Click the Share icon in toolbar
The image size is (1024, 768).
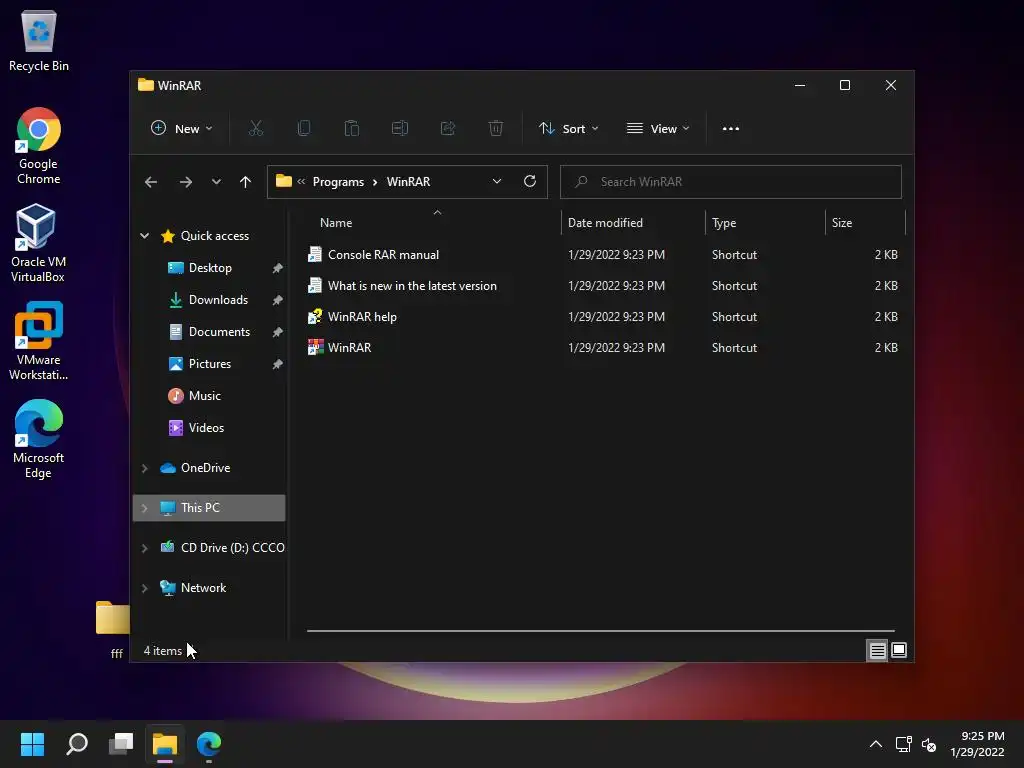point(448,129)
